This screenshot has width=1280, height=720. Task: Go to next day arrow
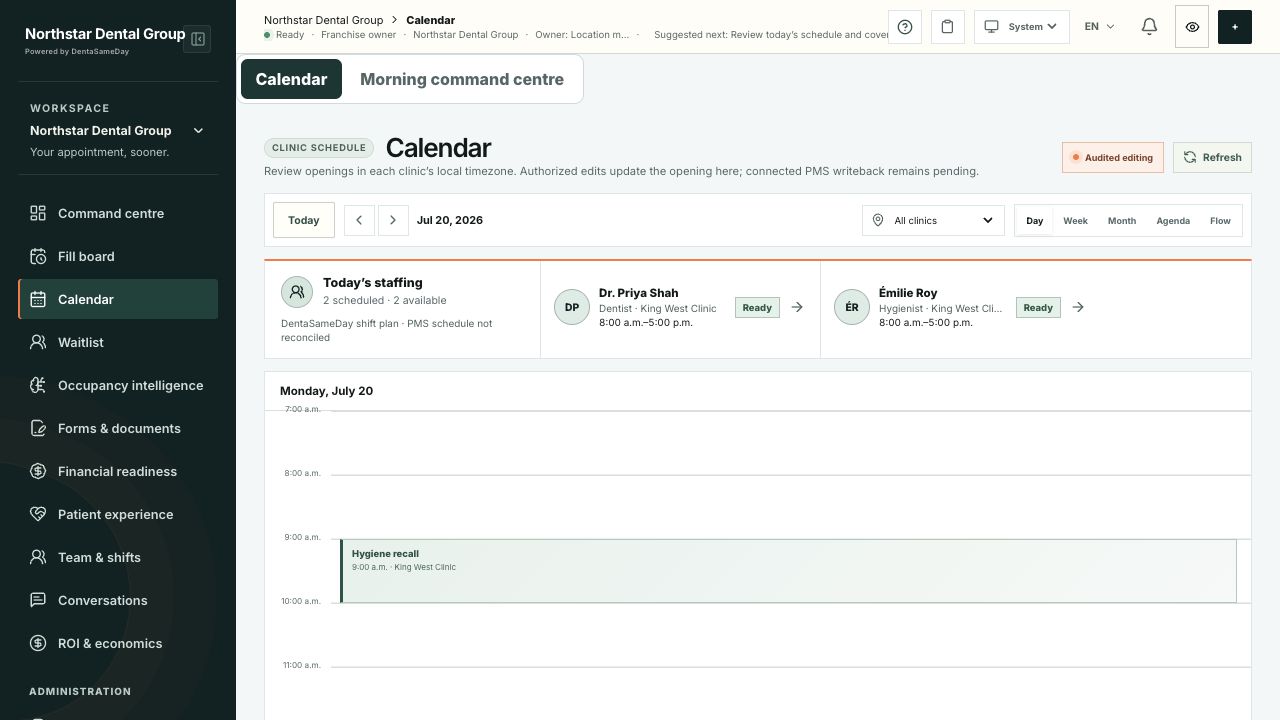(393, 220)
